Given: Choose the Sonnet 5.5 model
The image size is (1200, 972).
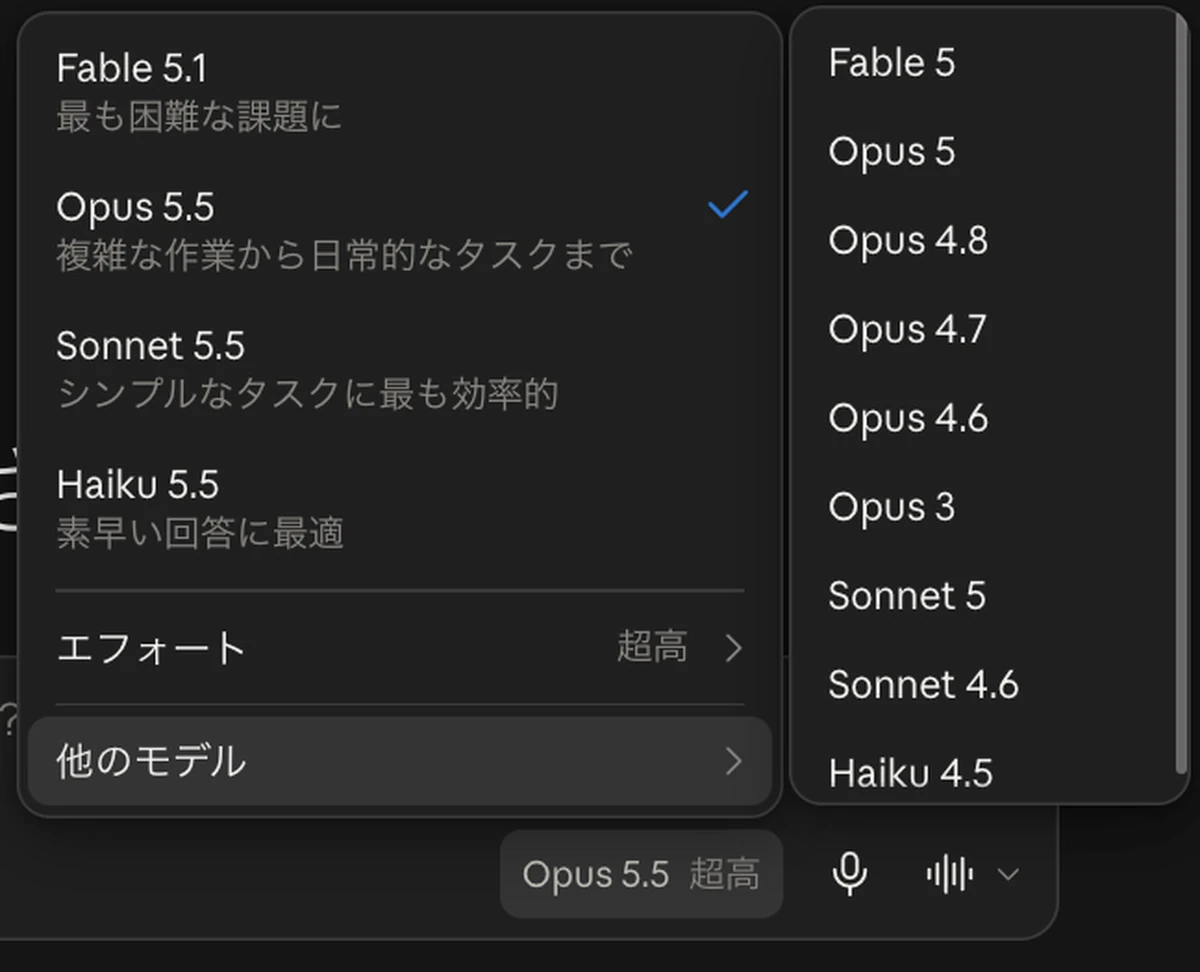Looking at the screenshot, I should [x=400, y=369].
